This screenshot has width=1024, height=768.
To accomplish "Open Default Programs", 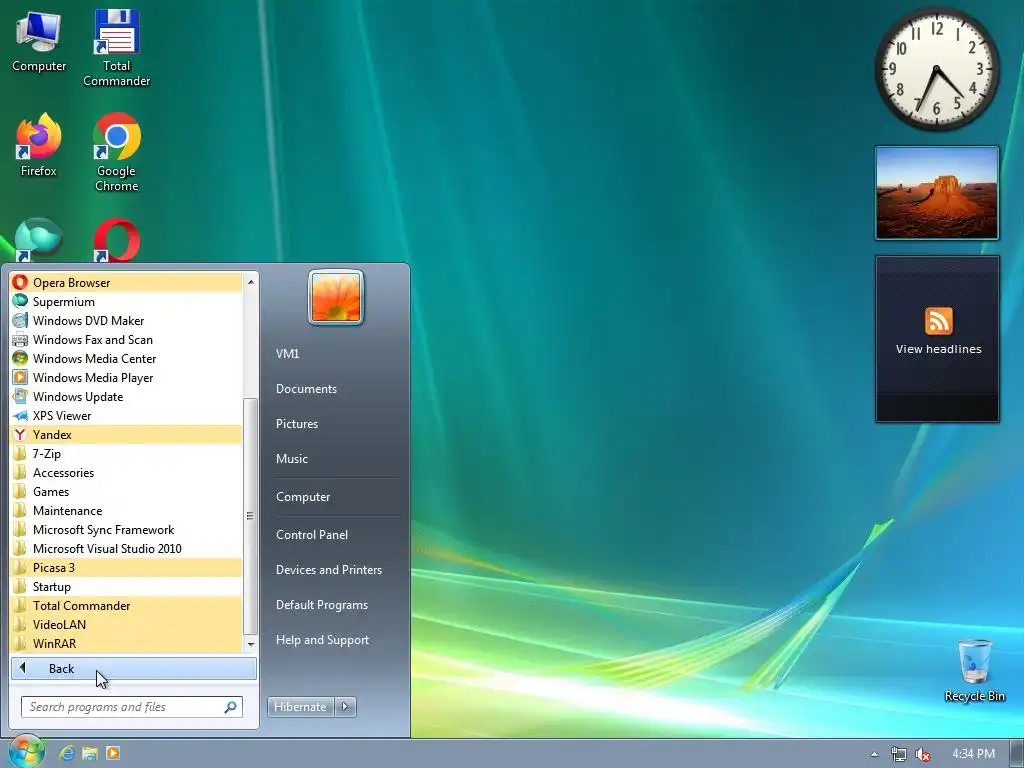I will click(x=321, y=605).
